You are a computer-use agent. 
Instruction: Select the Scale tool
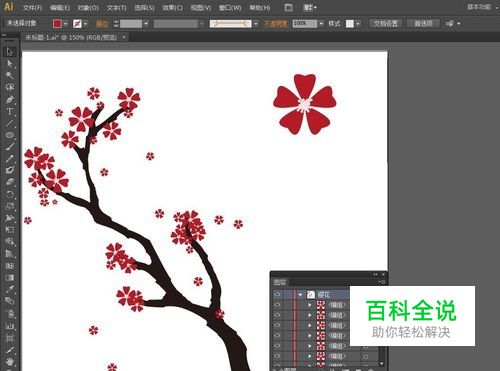click(10, 206)
